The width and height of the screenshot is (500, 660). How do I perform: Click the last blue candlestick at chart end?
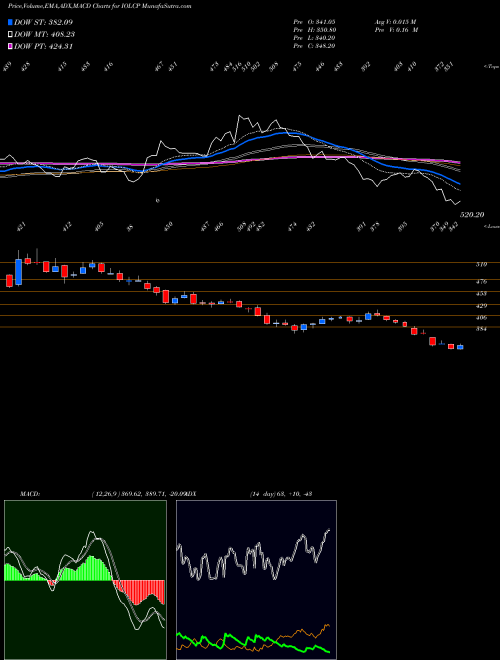pyautogui.click(x=460, y=347)
